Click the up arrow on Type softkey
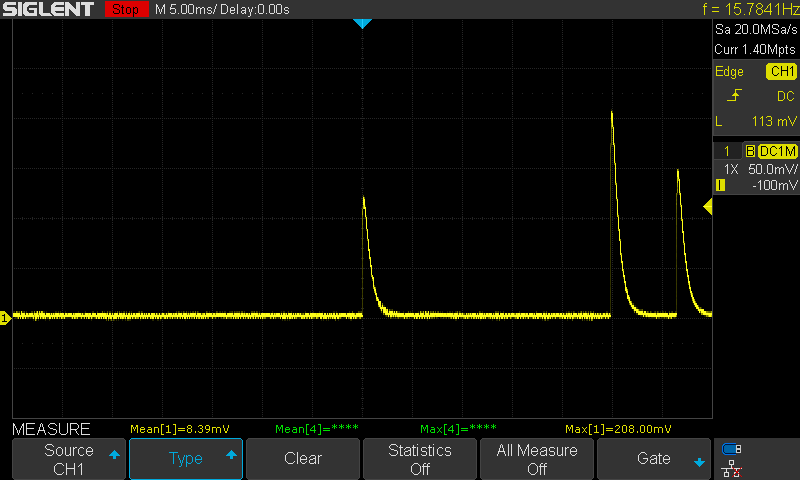Image resolution: width=800 pixels, height=480 pixels. tap(231, 454)
